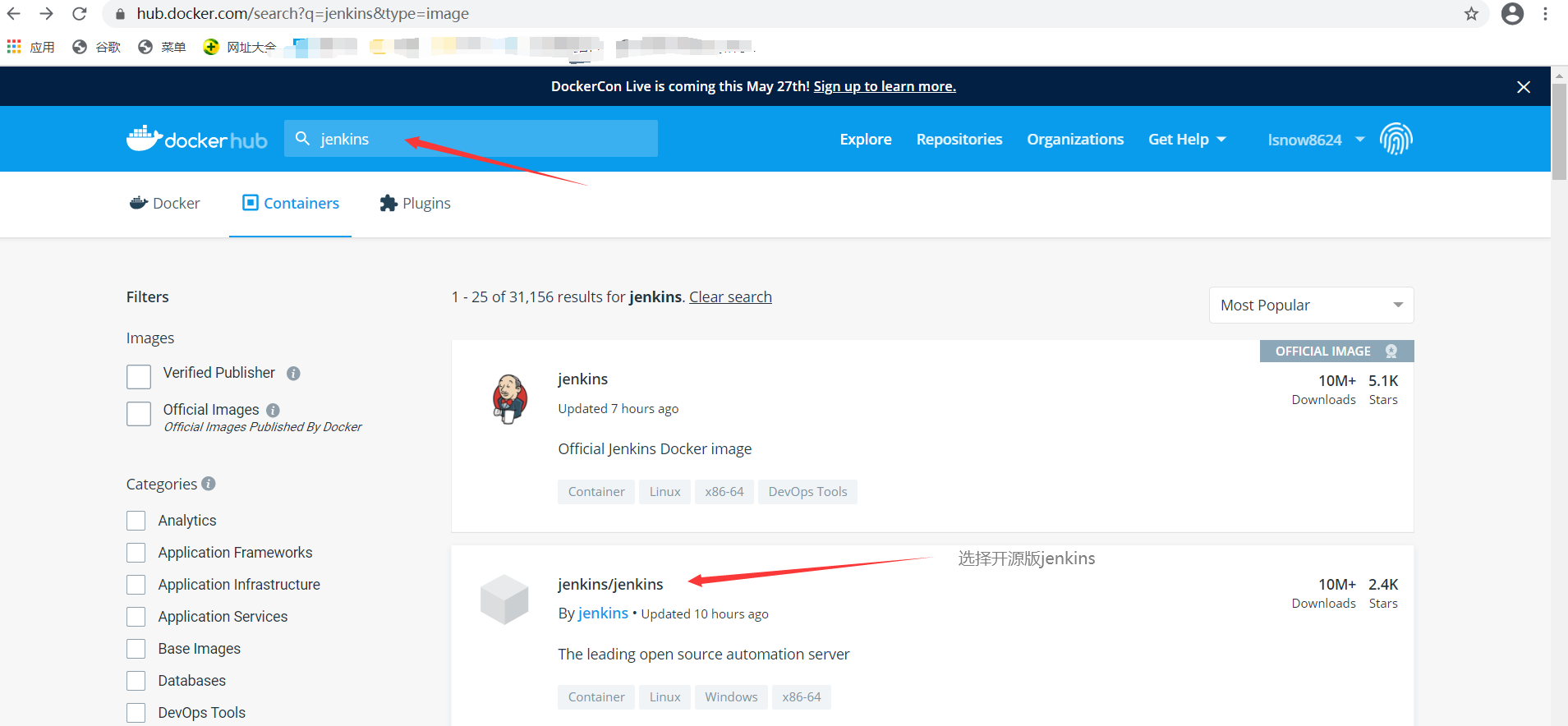Expand the lsnow8624 account menu
1568x726 pixels.
[x=1316, y=140]
